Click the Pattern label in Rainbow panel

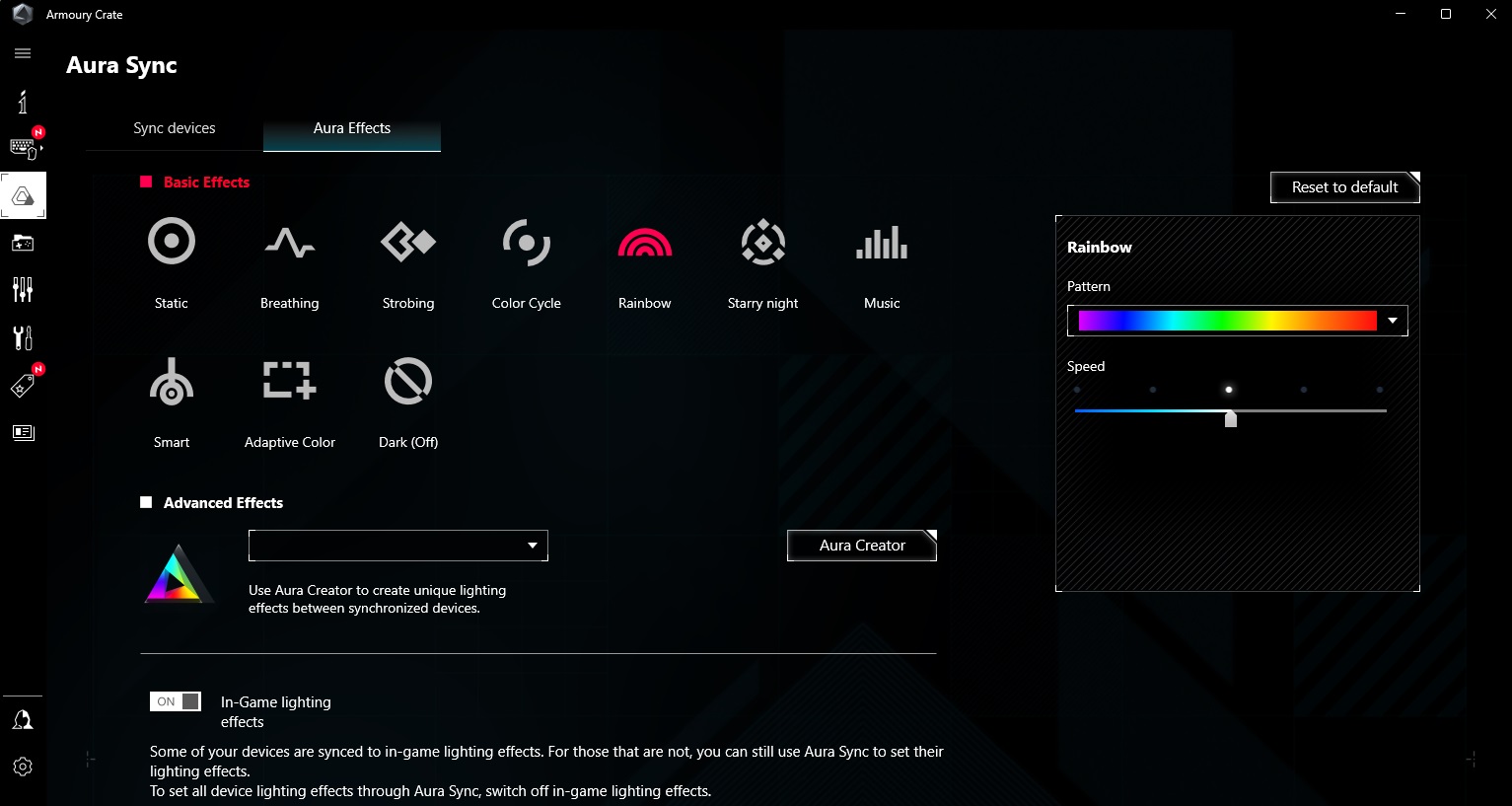click(x=1089, y=286)
